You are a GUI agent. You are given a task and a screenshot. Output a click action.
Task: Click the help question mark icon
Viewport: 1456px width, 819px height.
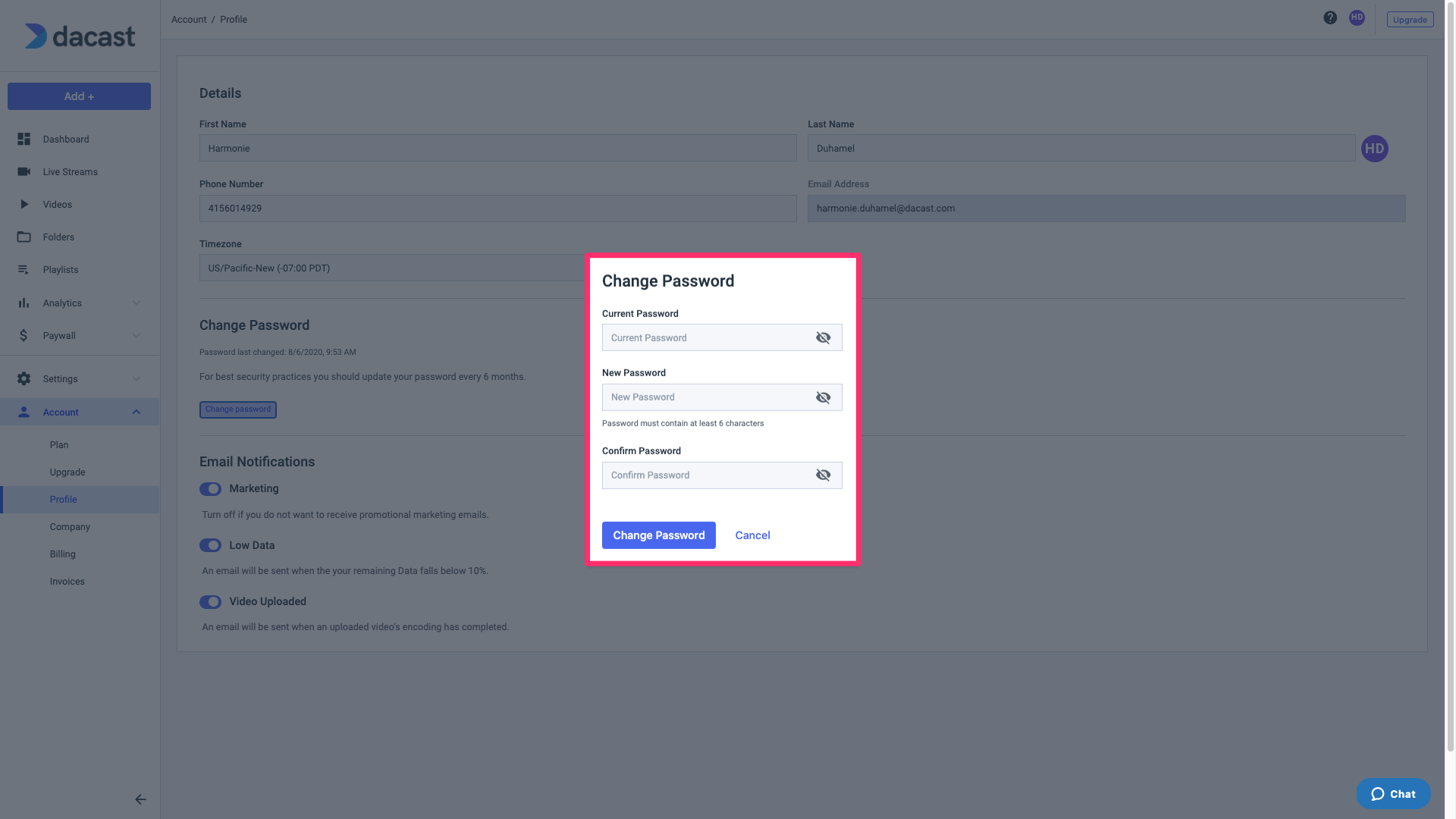click(1330, 19)
